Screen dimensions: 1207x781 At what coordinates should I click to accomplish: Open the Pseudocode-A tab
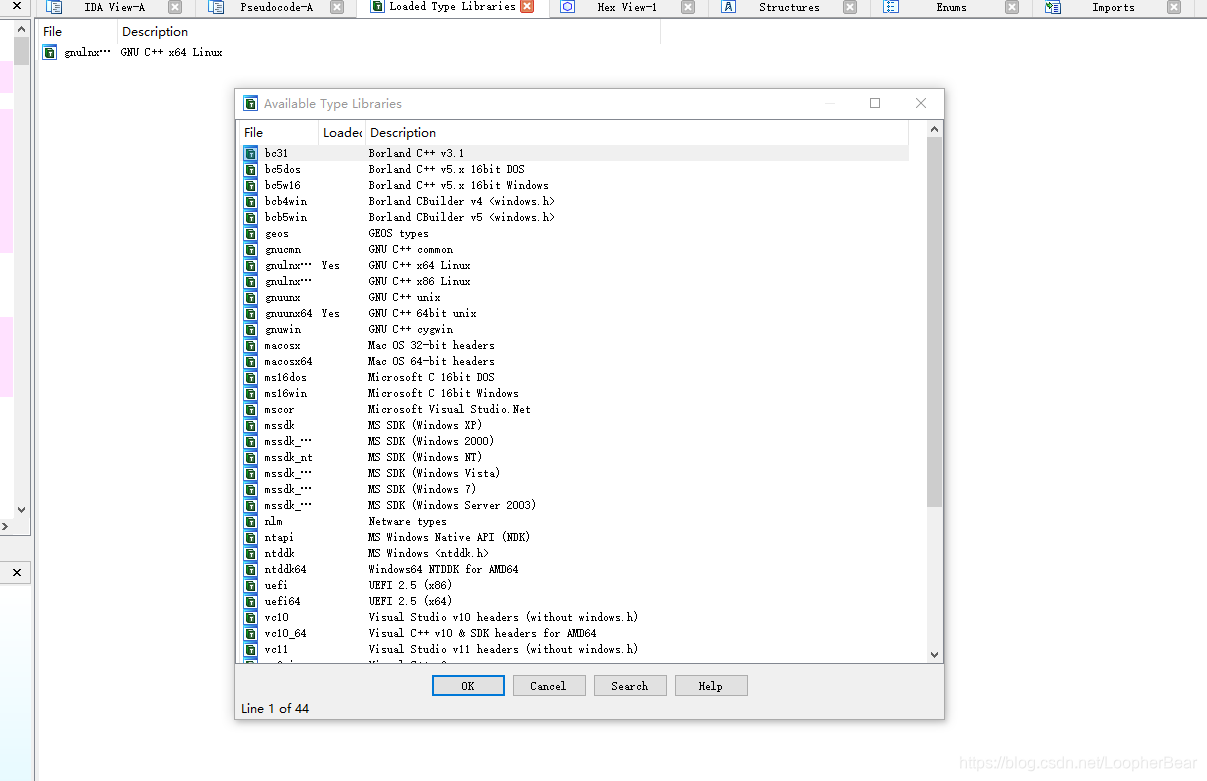tap(276, 7)
